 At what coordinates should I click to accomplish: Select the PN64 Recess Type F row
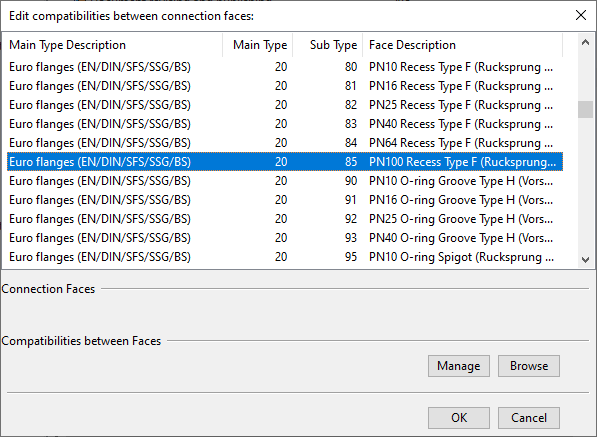coord(285,143)
